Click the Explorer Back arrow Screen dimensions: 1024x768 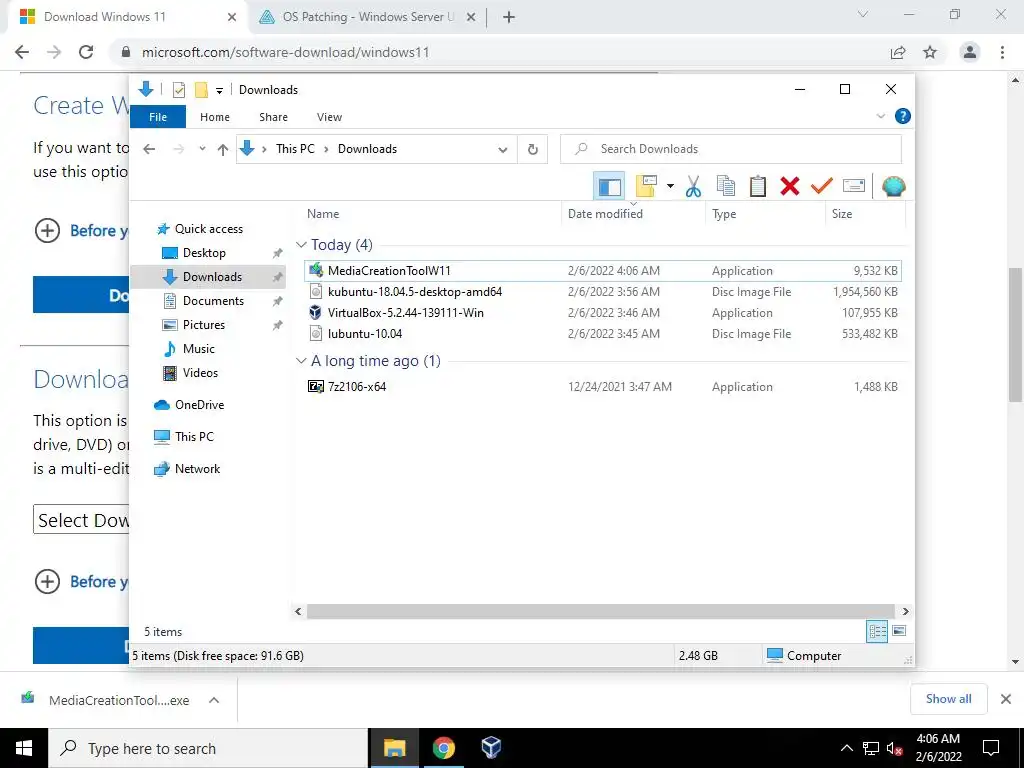149,149
